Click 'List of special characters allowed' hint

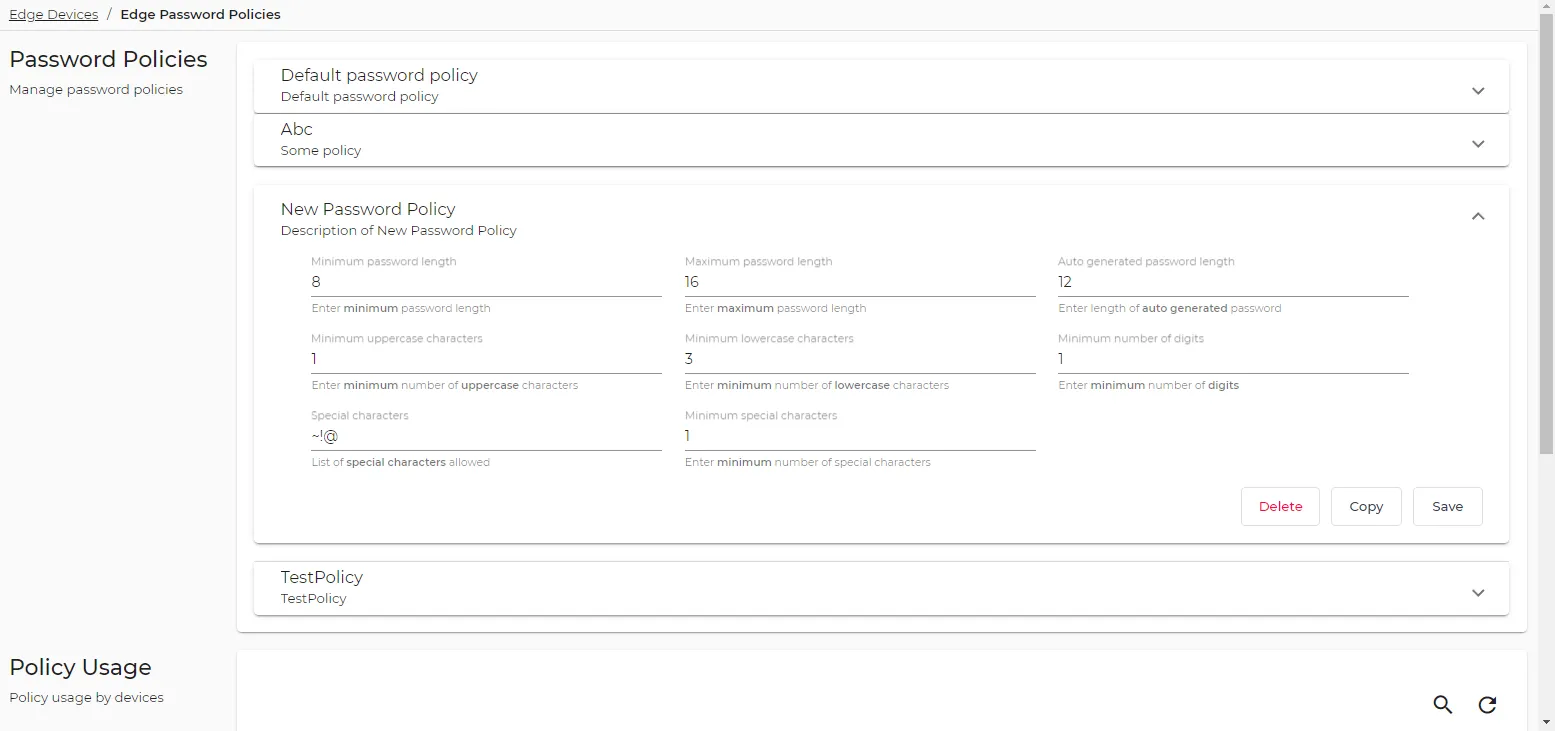(x=400, y=462)
